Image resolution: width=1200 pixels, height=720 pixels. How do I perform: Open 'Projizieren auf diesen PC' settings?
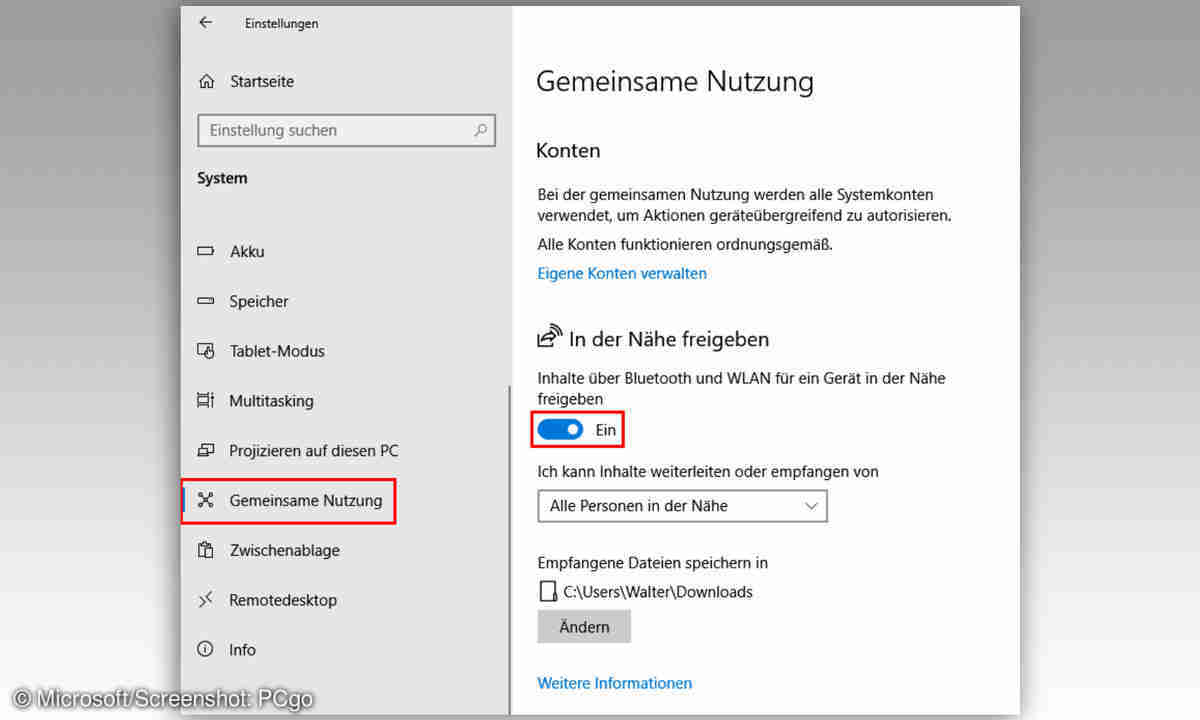pyautogui.click(x=313, y=451)
